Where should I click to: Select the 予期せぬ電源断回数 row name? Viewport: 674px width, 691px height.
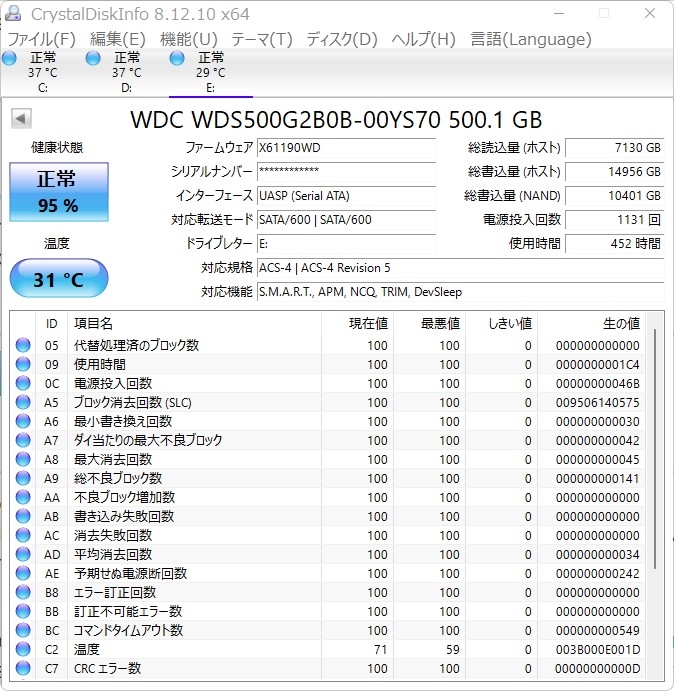[x=130, y=573]
